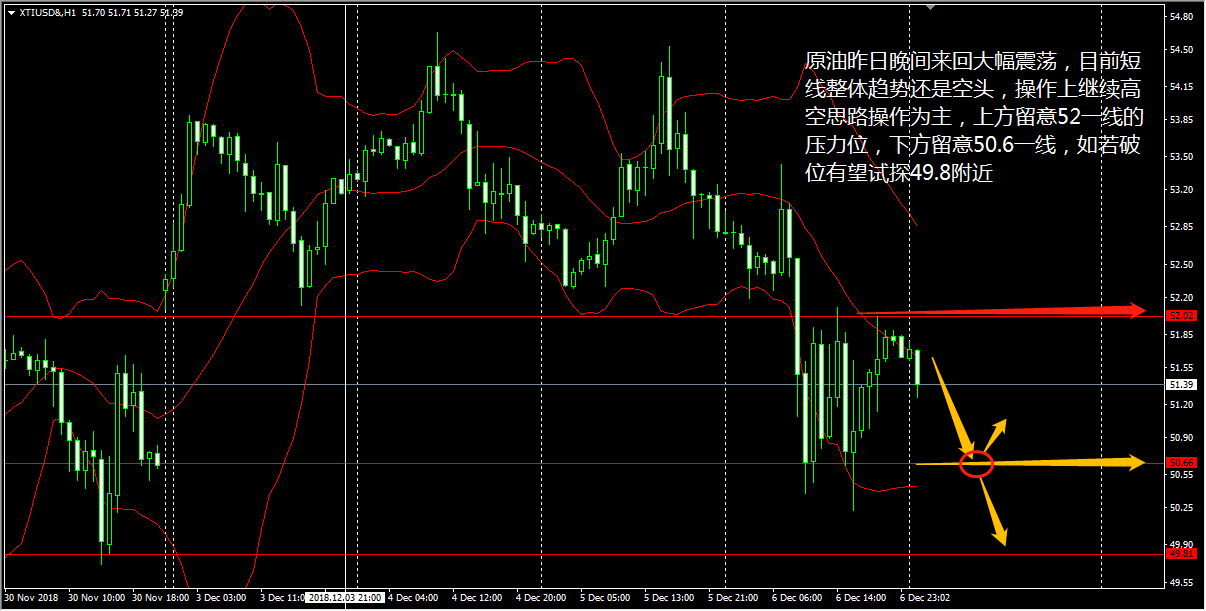The height and width of the screenshot is (611, 1206).
Task: Click the 53.85 price axis label
Action: (1183, 120)
